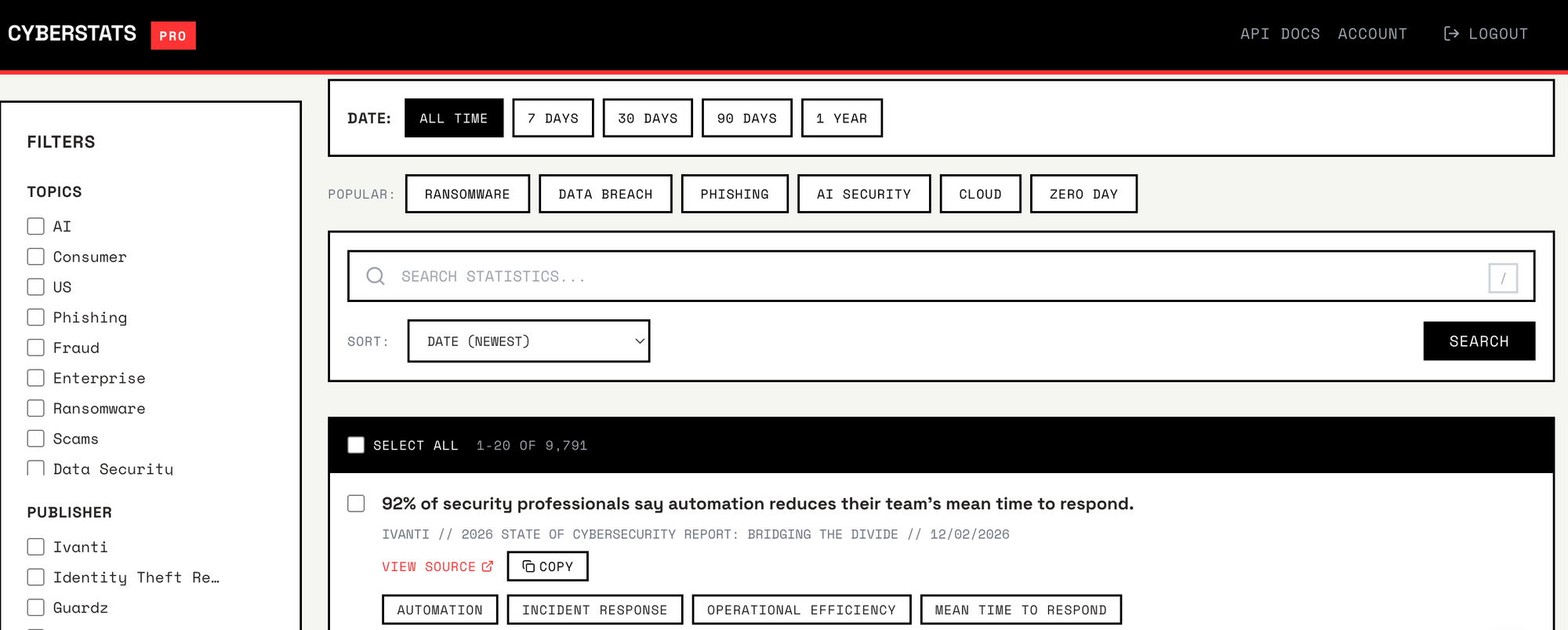Image resolution: width=1568 pixels, height=630 pixels.
Task: Click the Mean Time to Respond tag
Action: pos(1021,610)
